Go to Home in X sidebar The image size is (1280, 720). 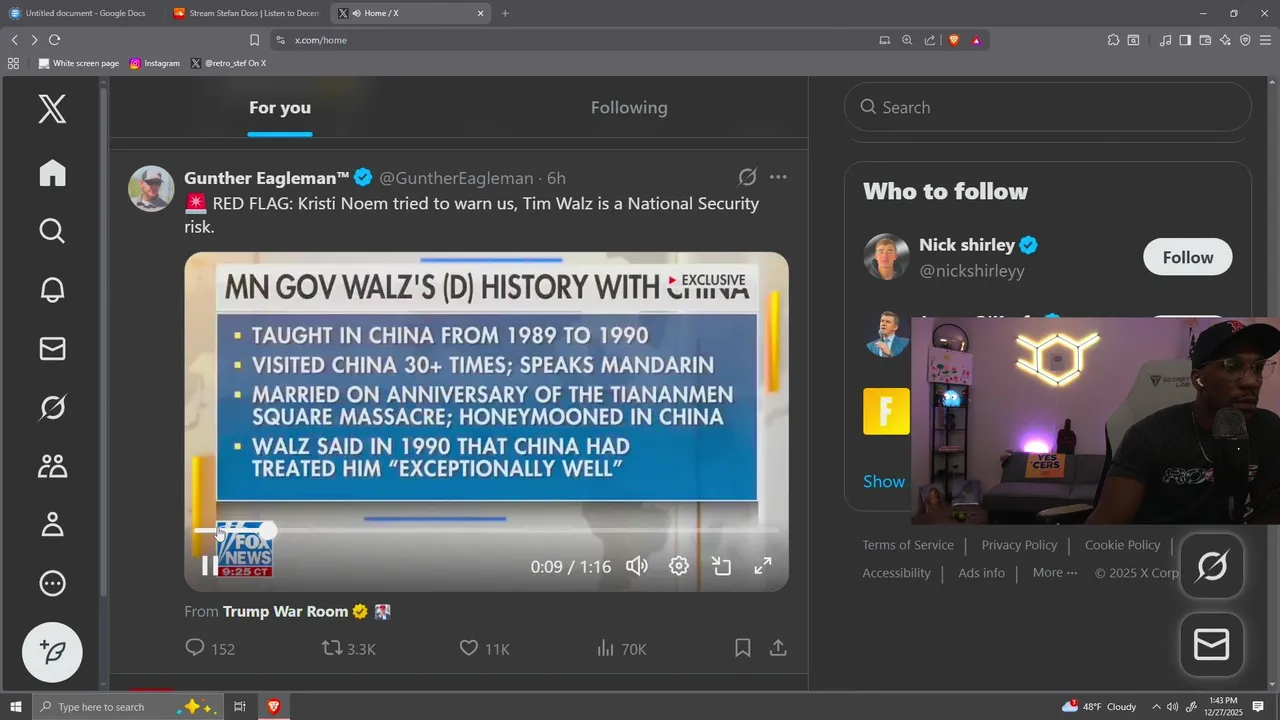pos(52,173)
